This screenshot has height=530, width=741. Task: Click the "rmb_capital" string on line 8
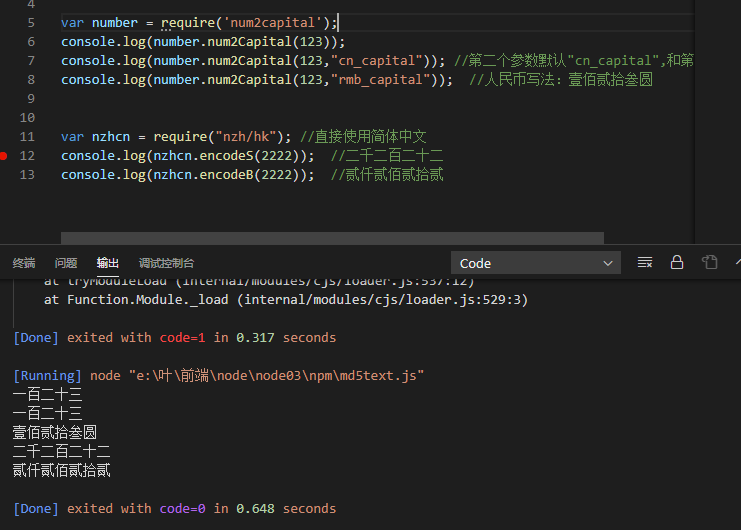coord(382,80)
